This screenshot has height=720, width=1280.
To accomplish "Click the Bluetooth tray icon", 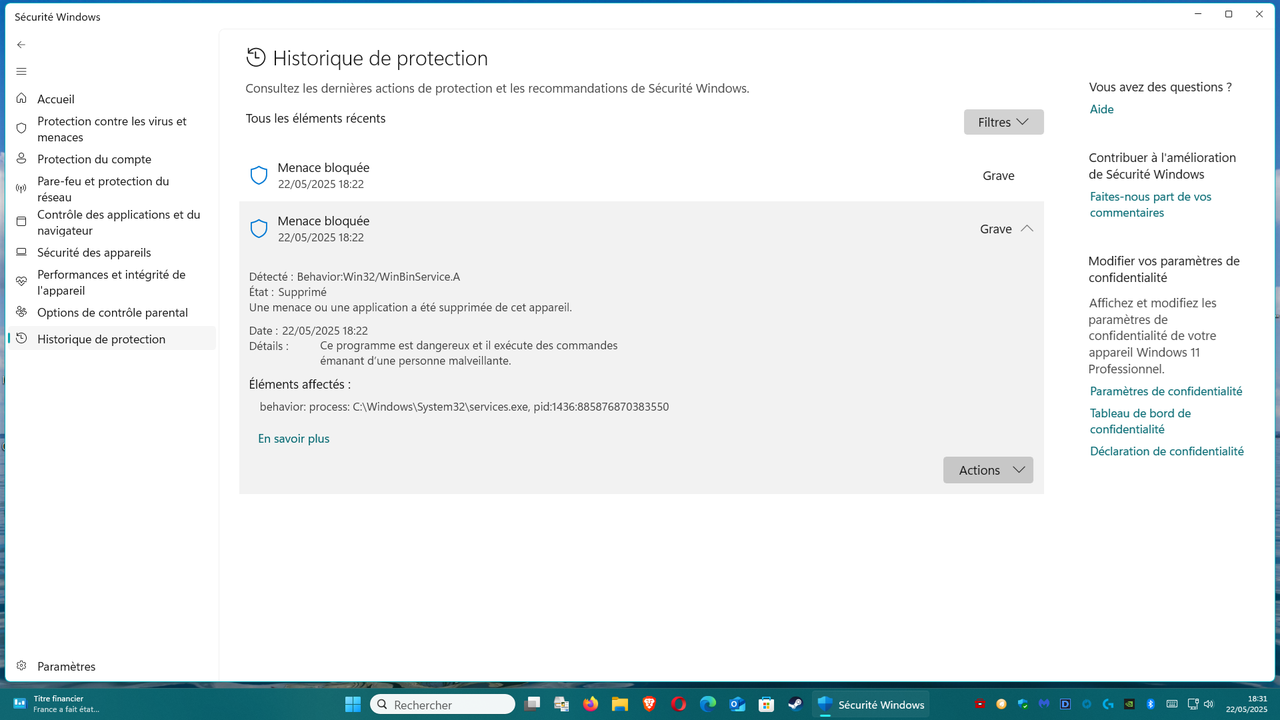I will pyautogui.click(x=1150, y=704).
